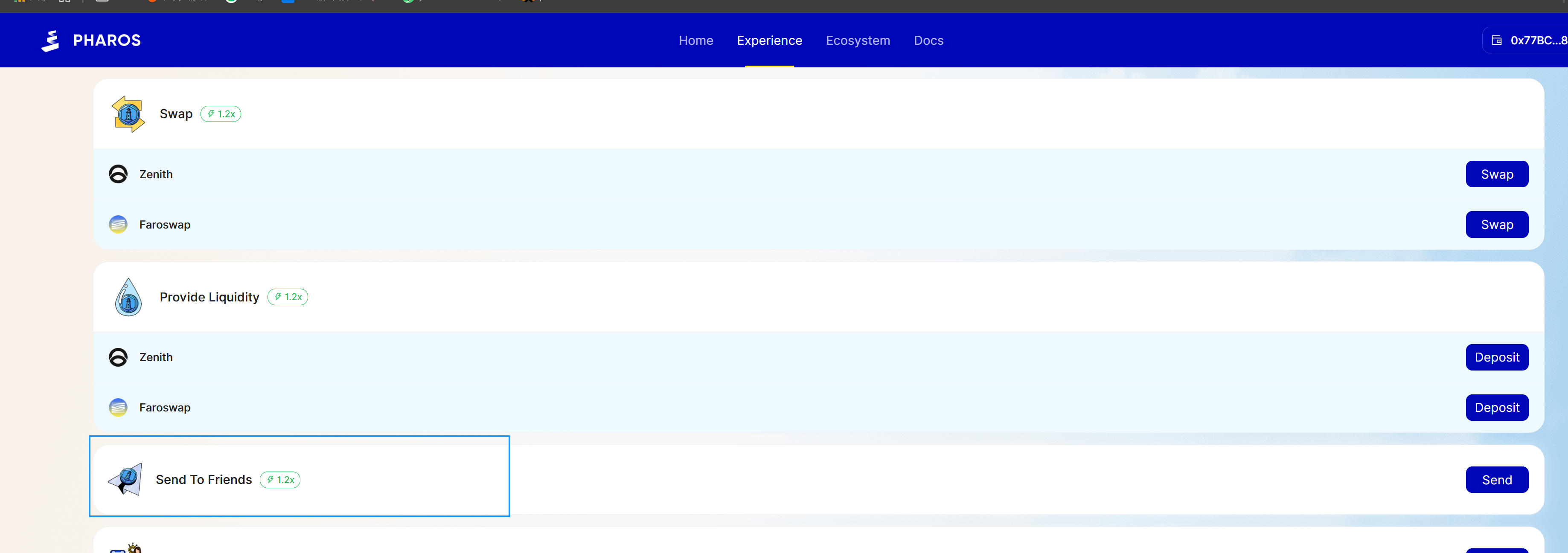The height and width of the screenshot is (553, 1568).
Task: Click Deposit button on the Faroswap row
Action: pos(1497,408)
